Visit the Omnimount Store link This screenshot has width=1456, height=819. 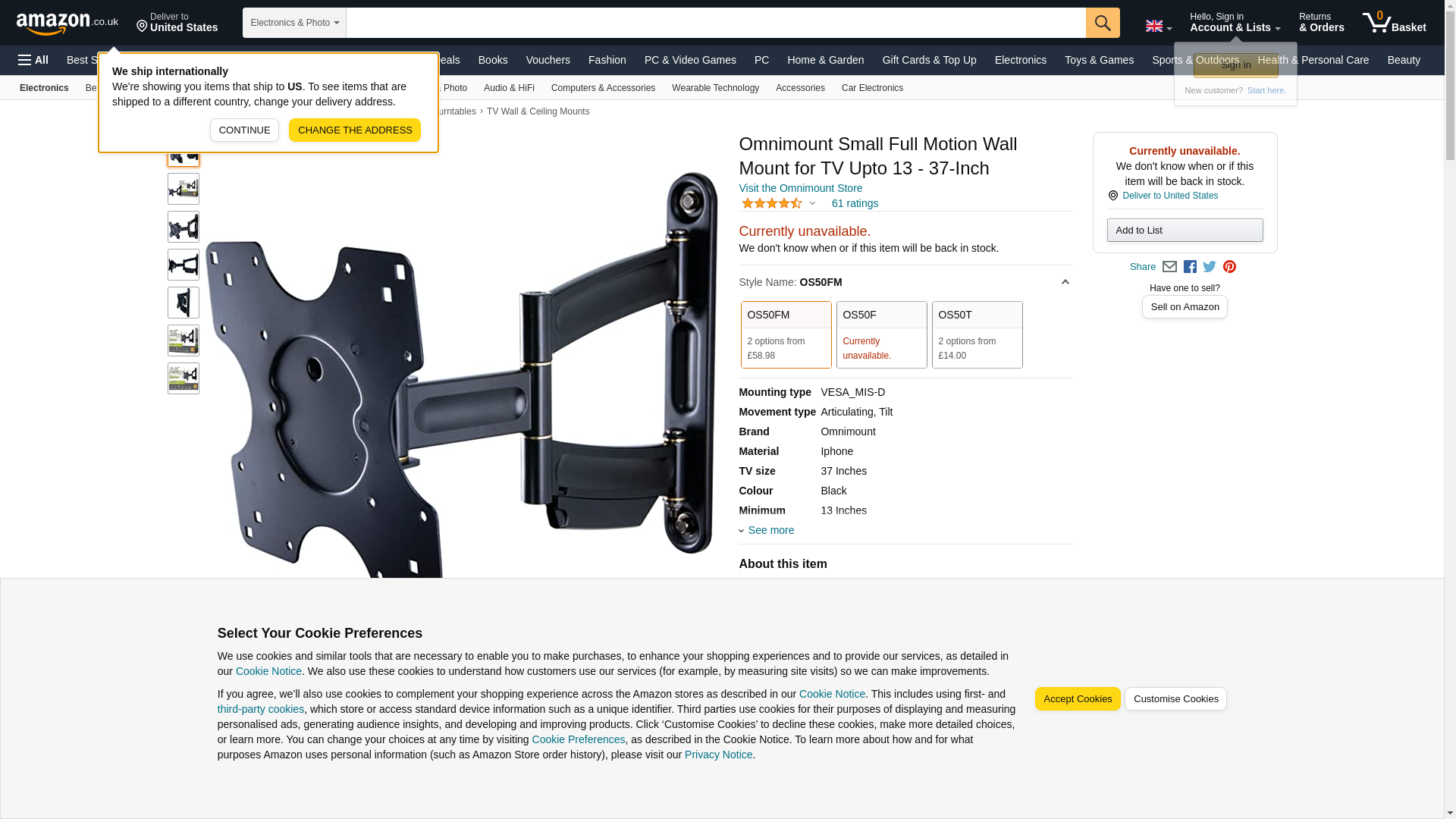(x=800, y=188)
